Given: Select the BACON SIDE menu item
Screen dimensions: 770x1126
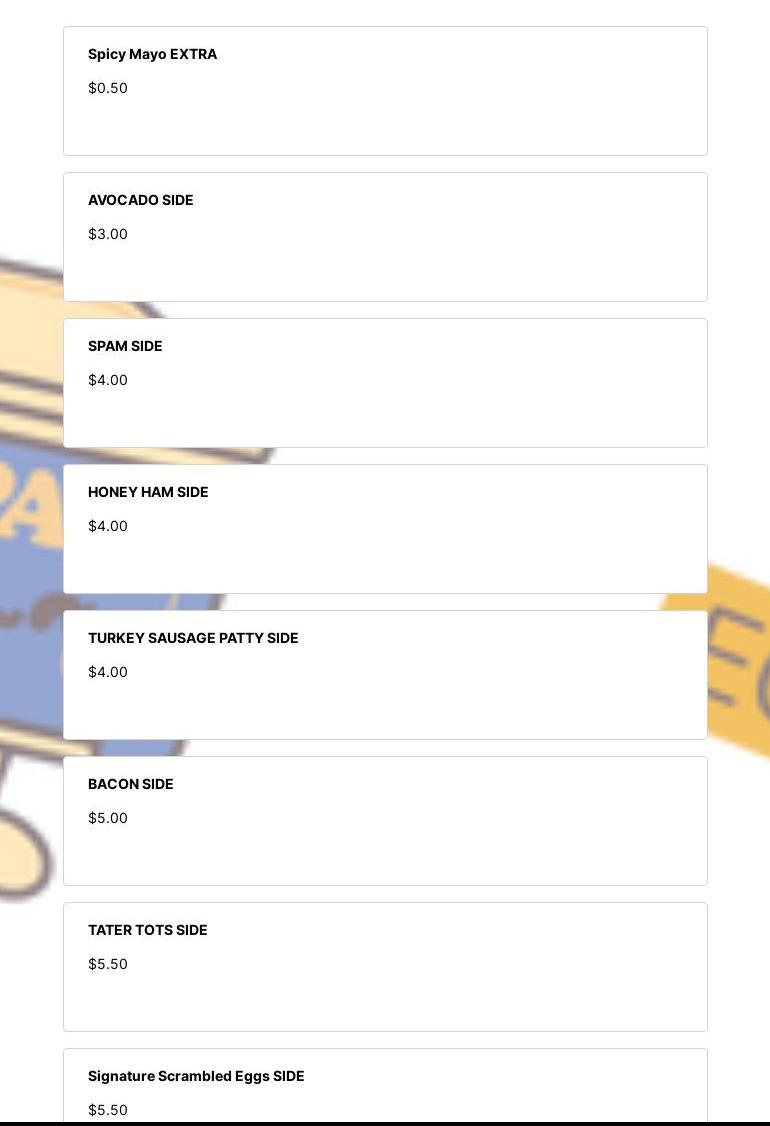Looking at the screenshot, I should (x=131, y=785).
